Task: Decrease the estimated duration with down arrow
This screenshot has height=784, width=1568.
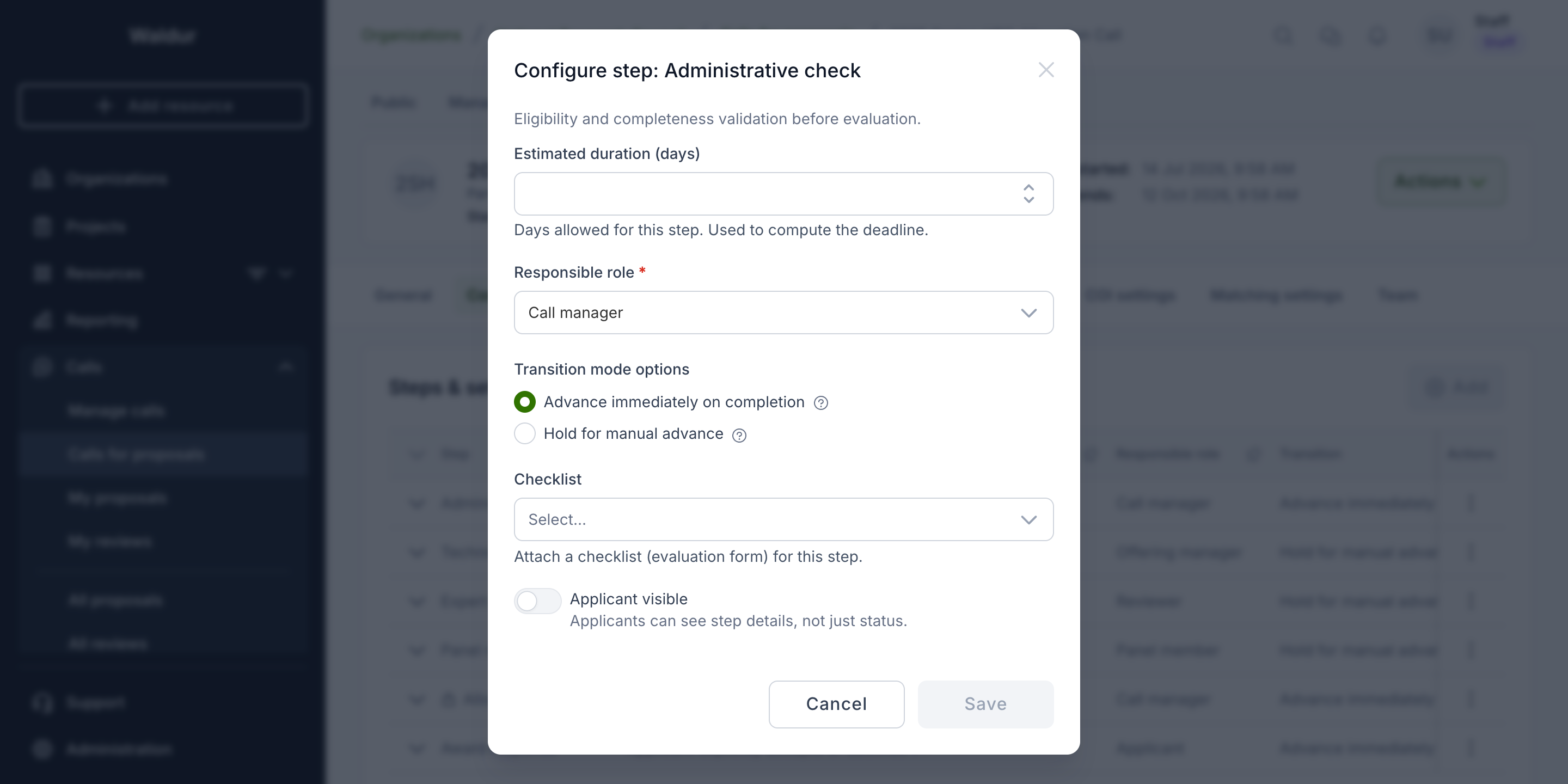Action: click(1028, 200)
